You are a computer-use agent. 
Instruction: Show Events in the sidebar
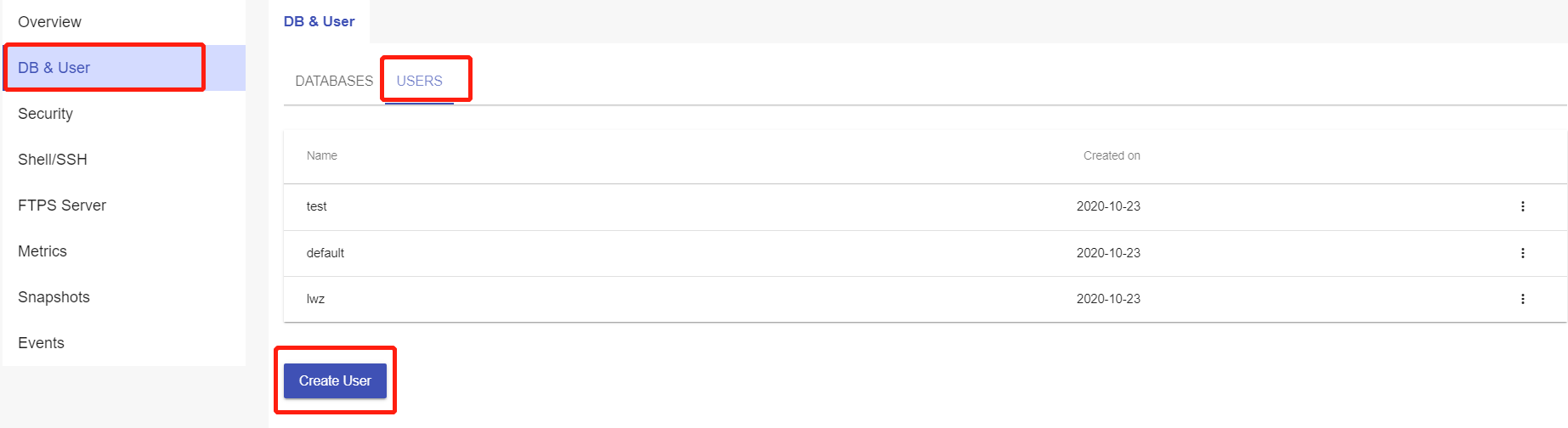tap(41, 343)
